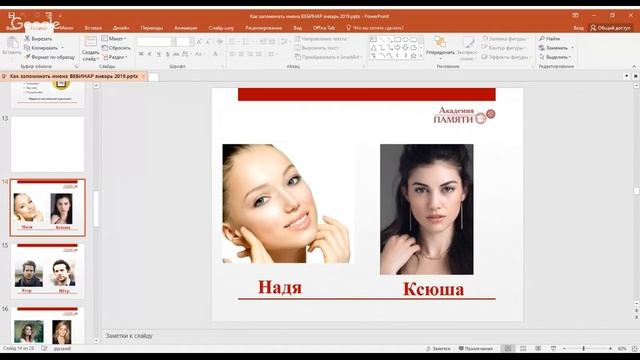Close the document tab Как запоминать имена
The height and width of the screenshot is (360, 640).
coord(143,76)
